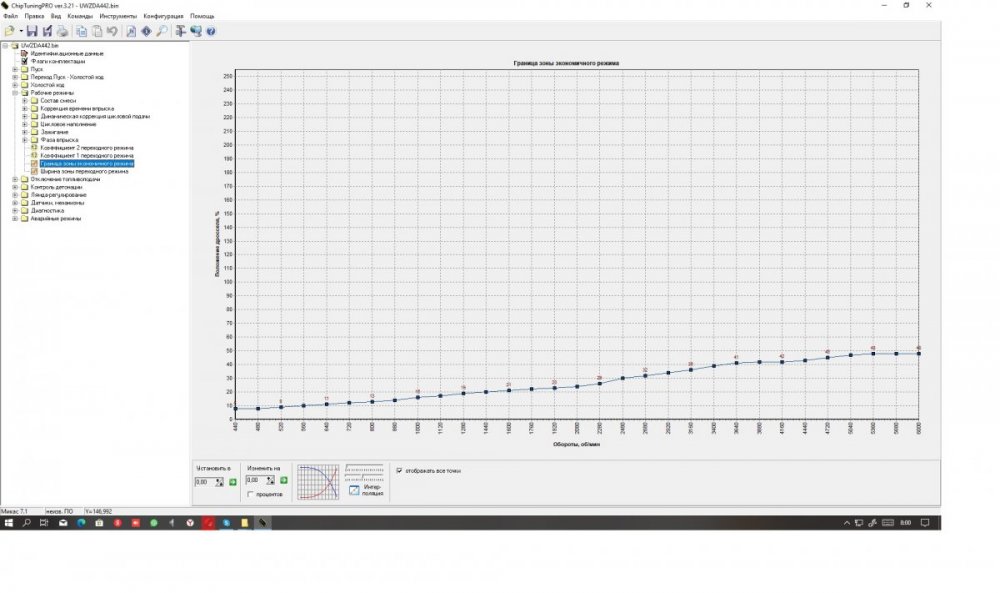
Task: Apply the 'Установить в' value with green arrow
Action: (x=232, y=482)
